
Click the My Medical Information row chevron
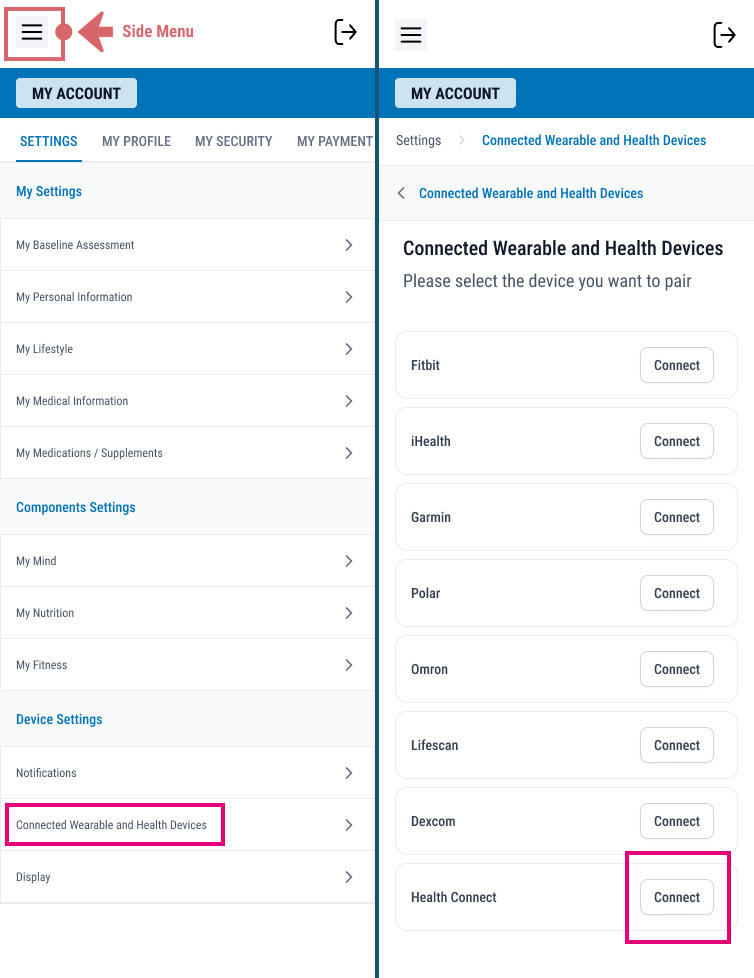point(348,401)
